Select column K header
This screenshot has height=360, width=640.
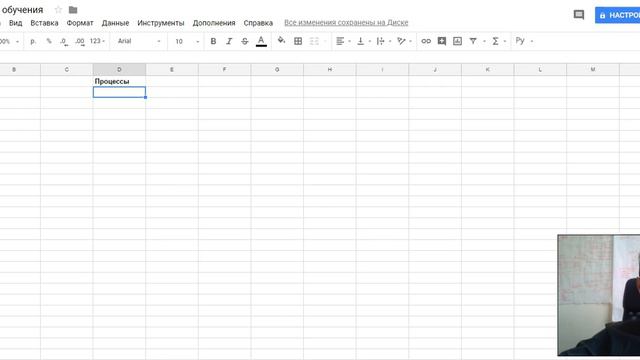point(487,69)
